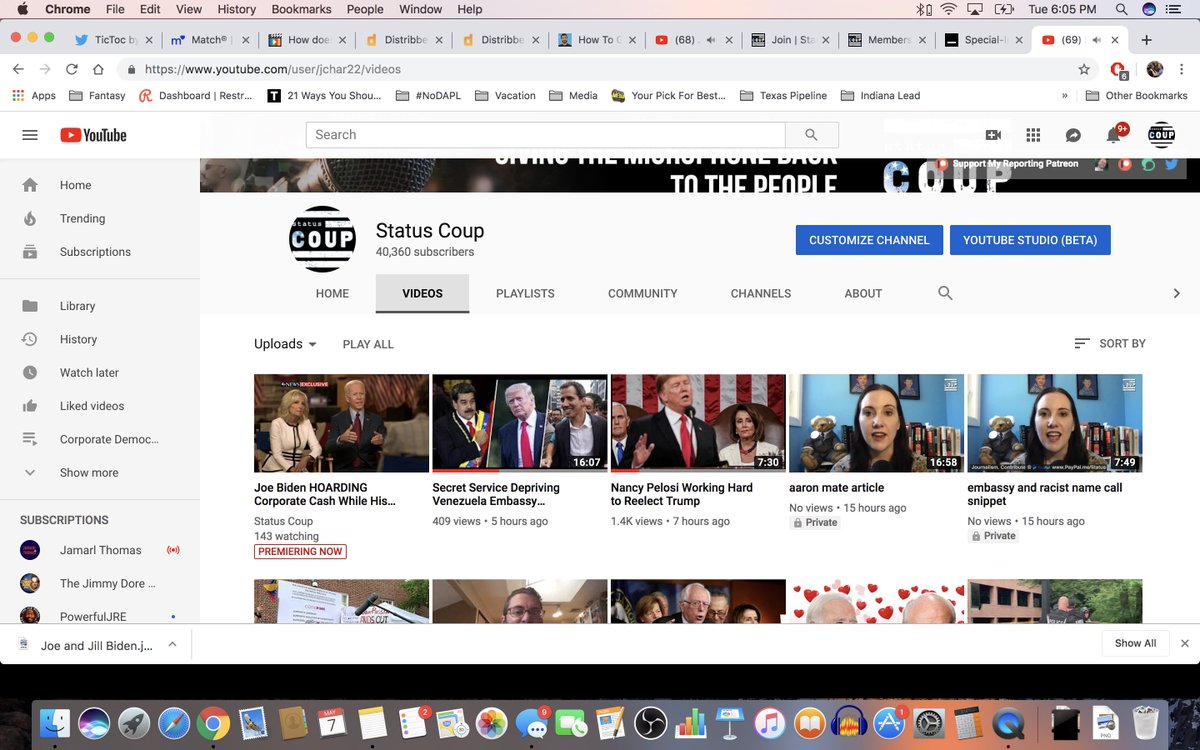Bookmark this page with star icon
Image resolution: width=1200 pixels, height=750 pixels.
click(x=1084, y=69)
